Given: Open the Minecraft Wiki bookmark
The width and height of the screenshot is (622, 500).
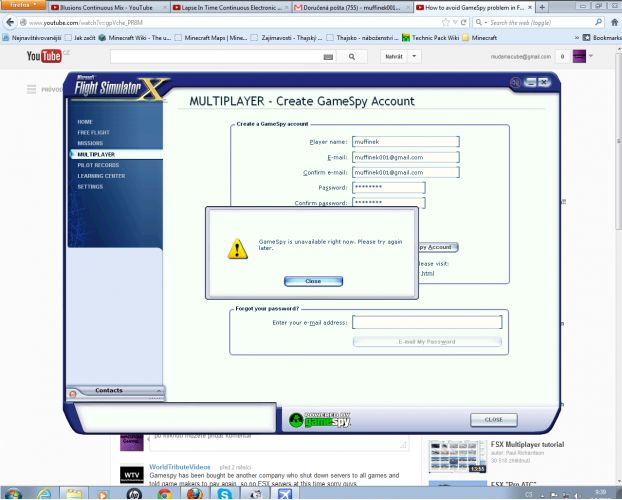Looking at the screenshot, I should click(x=135, y=38).
